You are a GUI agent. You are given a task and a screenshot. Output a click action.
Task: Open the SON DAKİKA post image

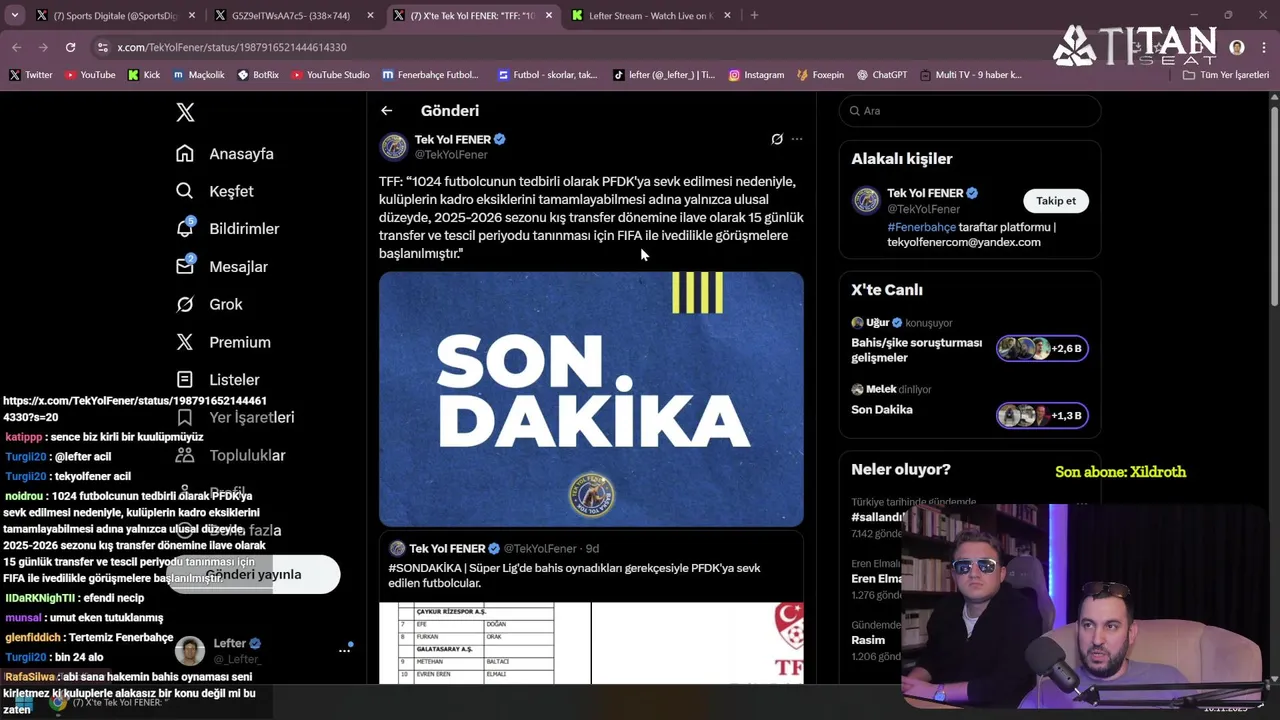[591, 399]
